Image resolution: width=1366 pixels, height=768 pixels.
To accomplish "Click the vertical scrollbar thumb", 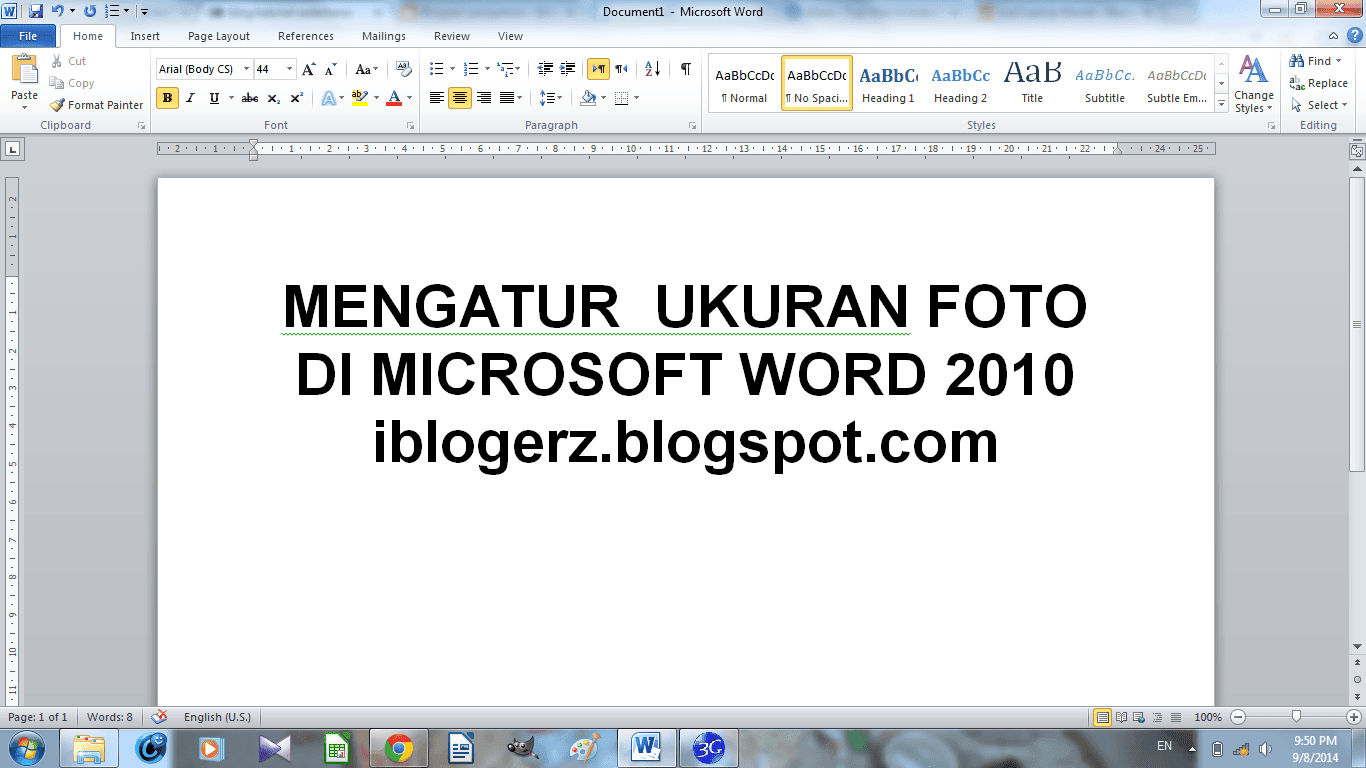I will (1357, 325).
